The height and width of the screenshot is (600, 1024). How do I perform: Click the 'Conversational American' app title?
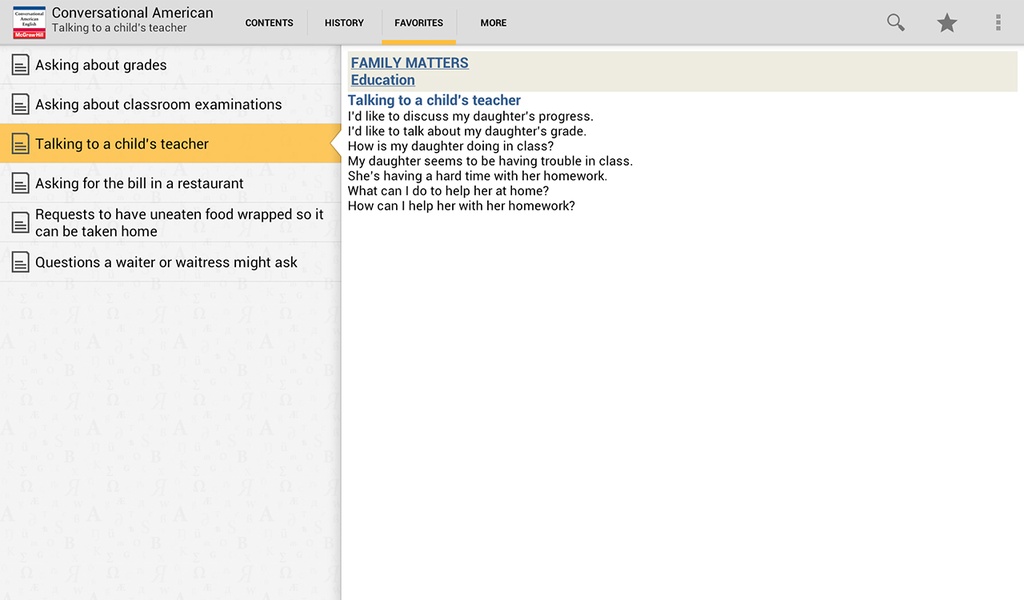(x=133, y=12)
